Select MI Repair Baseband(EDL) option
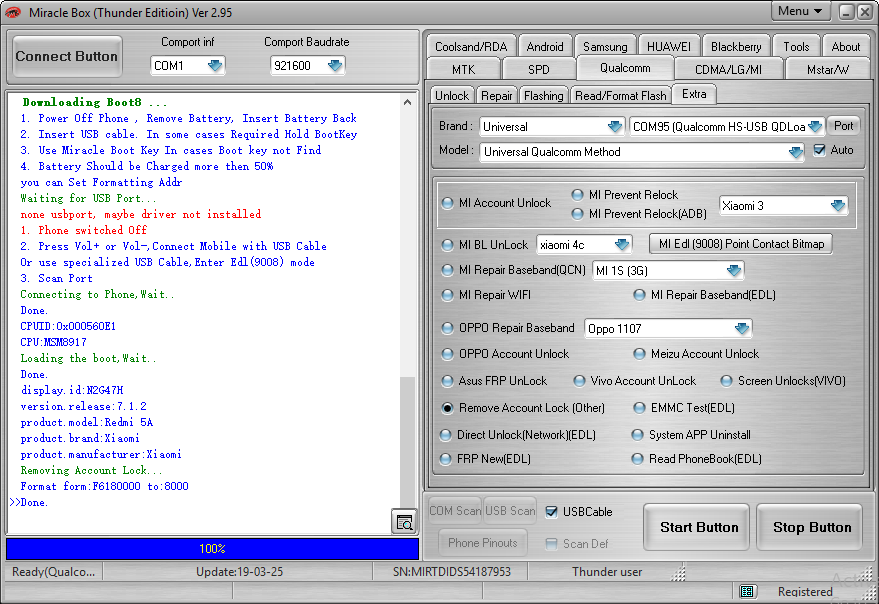This screenshot has width=879, height=604. tap(704, 294)
